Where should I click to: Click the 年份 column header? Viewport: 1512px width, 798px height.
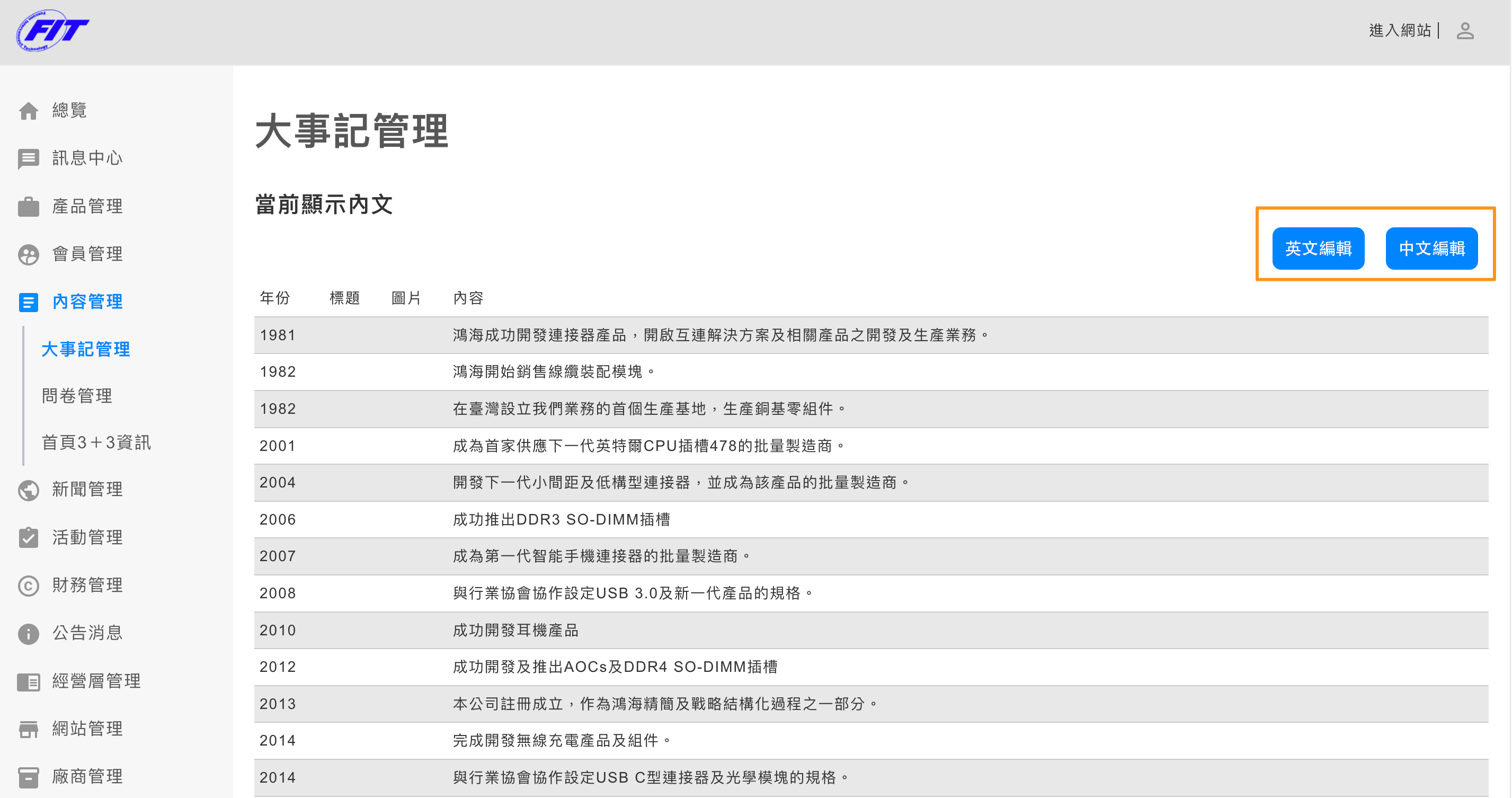click(x=275, y=298)
